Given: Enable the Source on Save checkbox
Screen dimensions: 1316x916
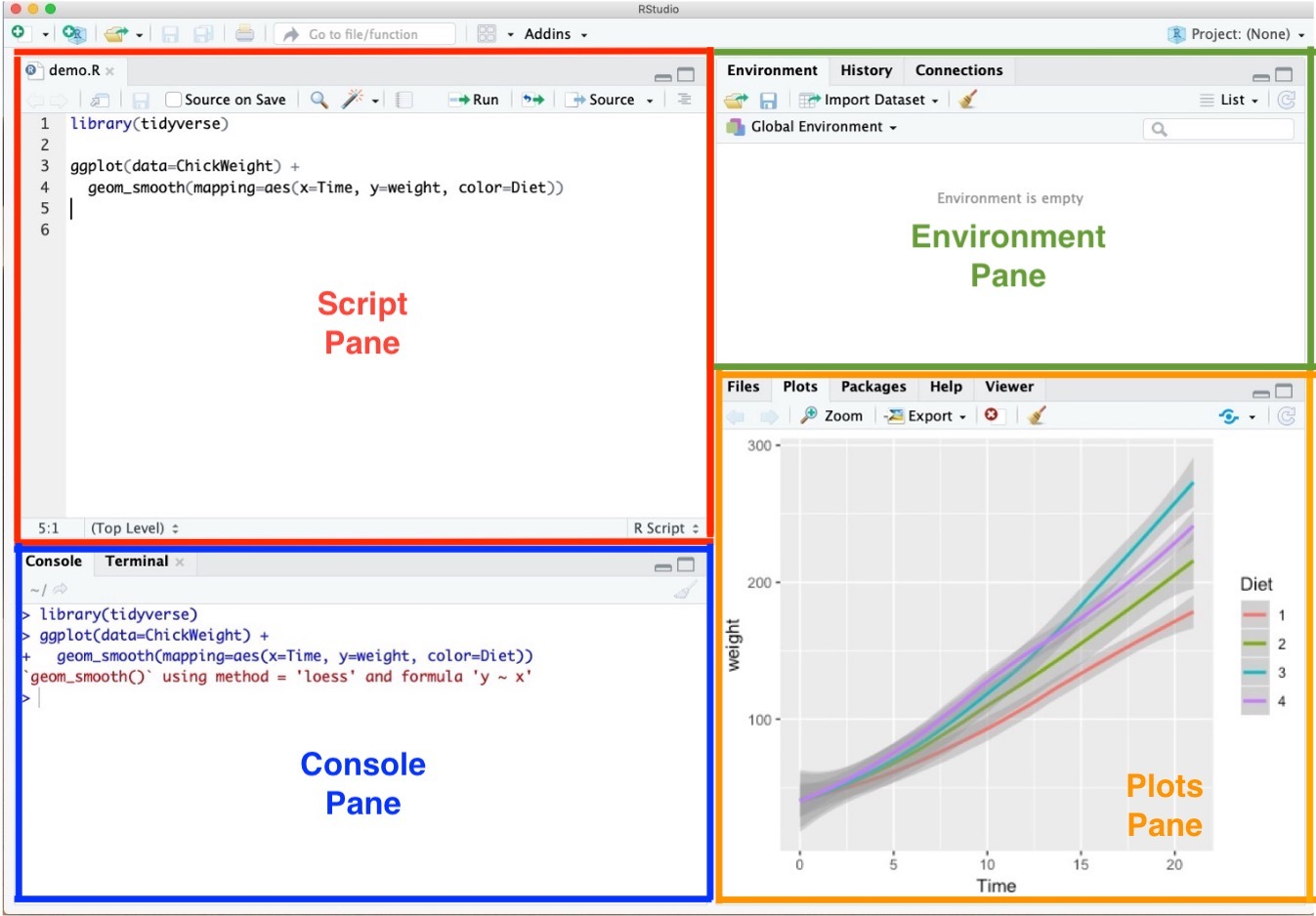Looking at the screenshot, I should pos(174,100).
